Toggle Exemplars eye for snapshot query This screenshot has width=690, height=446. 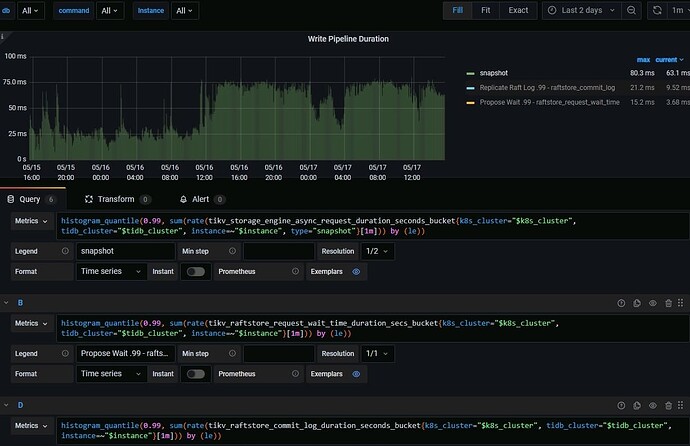tap(356, 271)
